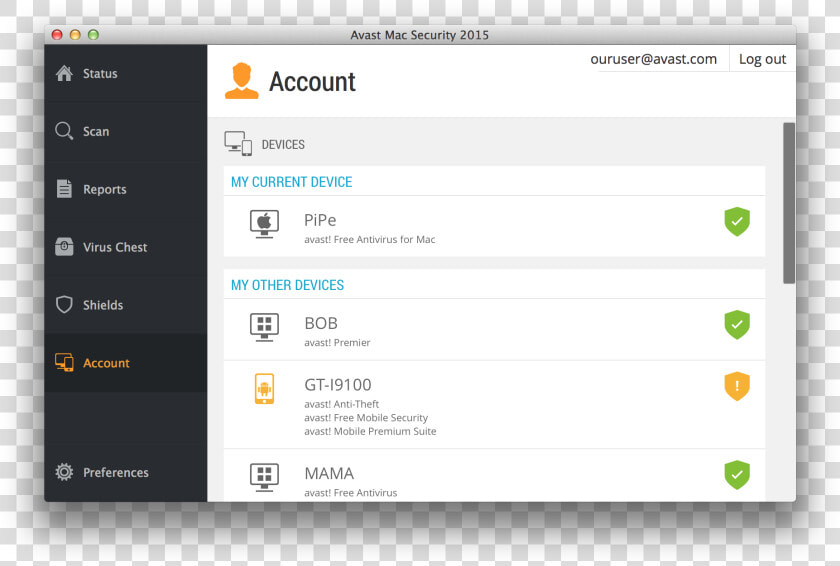Select the Account sidebar item

click(x=126, y=363)
